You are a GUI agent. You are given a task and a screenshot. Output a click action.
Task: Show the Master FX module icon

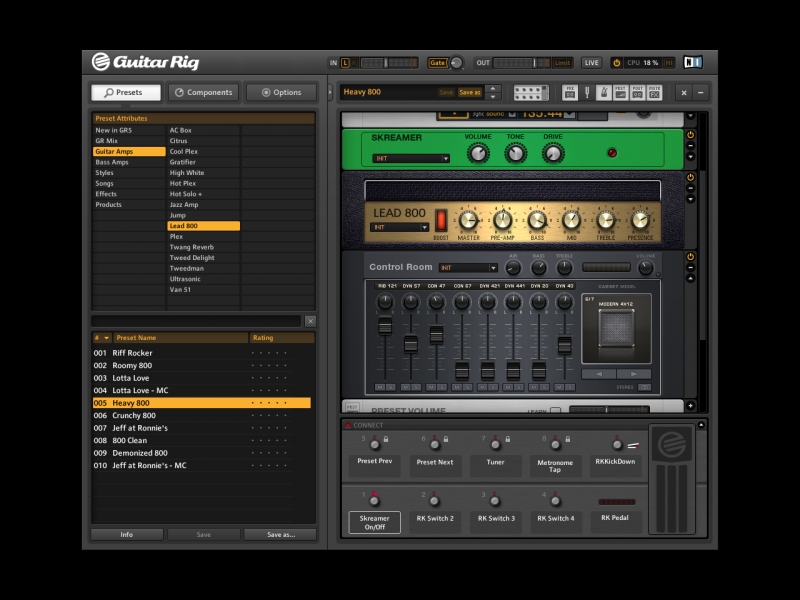654,92
